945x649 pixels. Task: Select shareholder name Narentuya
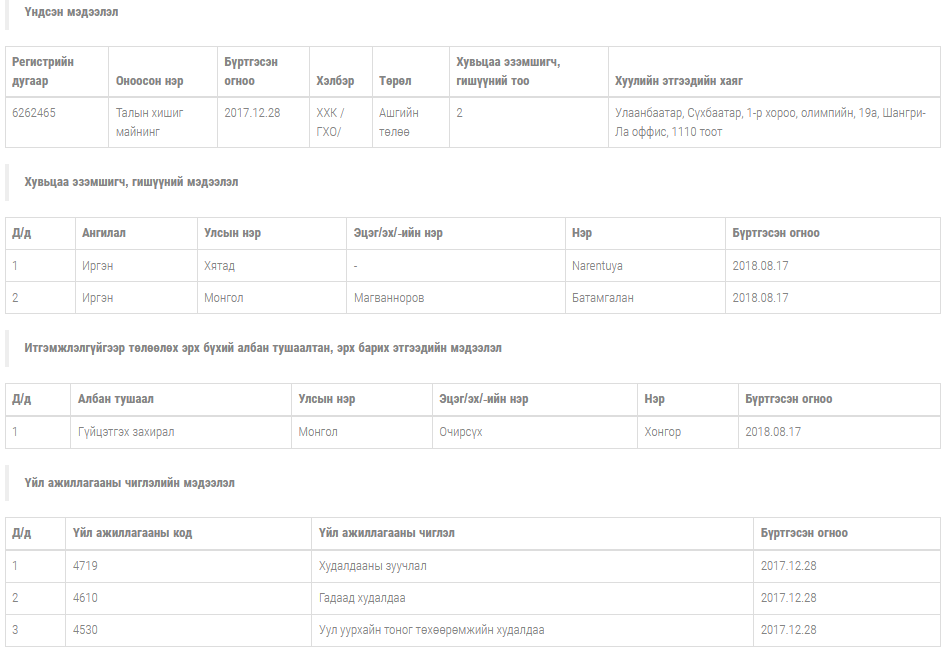pyautogui.click(x=597, y=266)
